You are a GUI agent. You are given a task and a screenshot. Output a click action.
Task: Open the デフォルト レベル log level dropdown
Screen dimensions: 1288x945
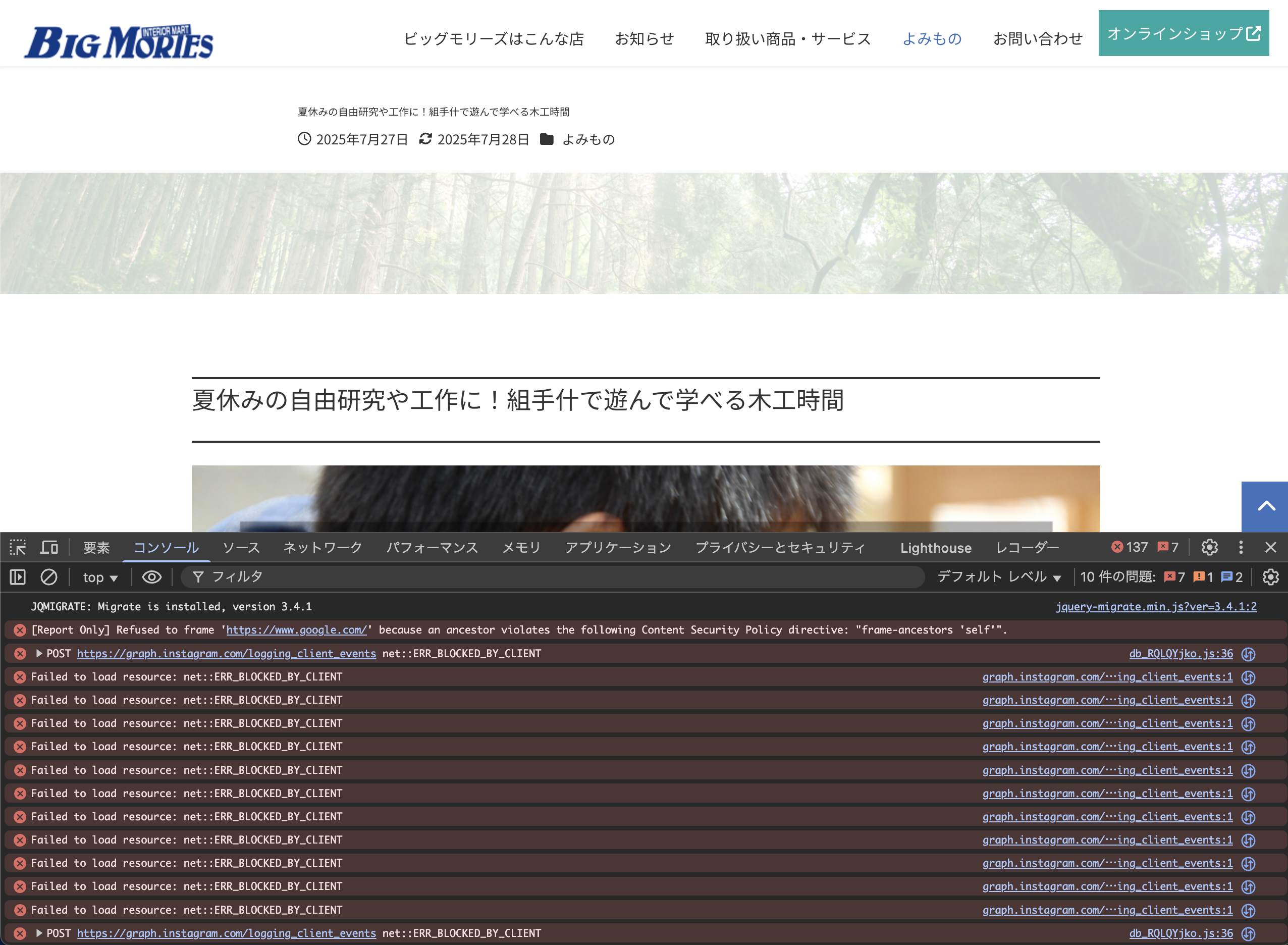pyautogui.click(x=999, y=577)
